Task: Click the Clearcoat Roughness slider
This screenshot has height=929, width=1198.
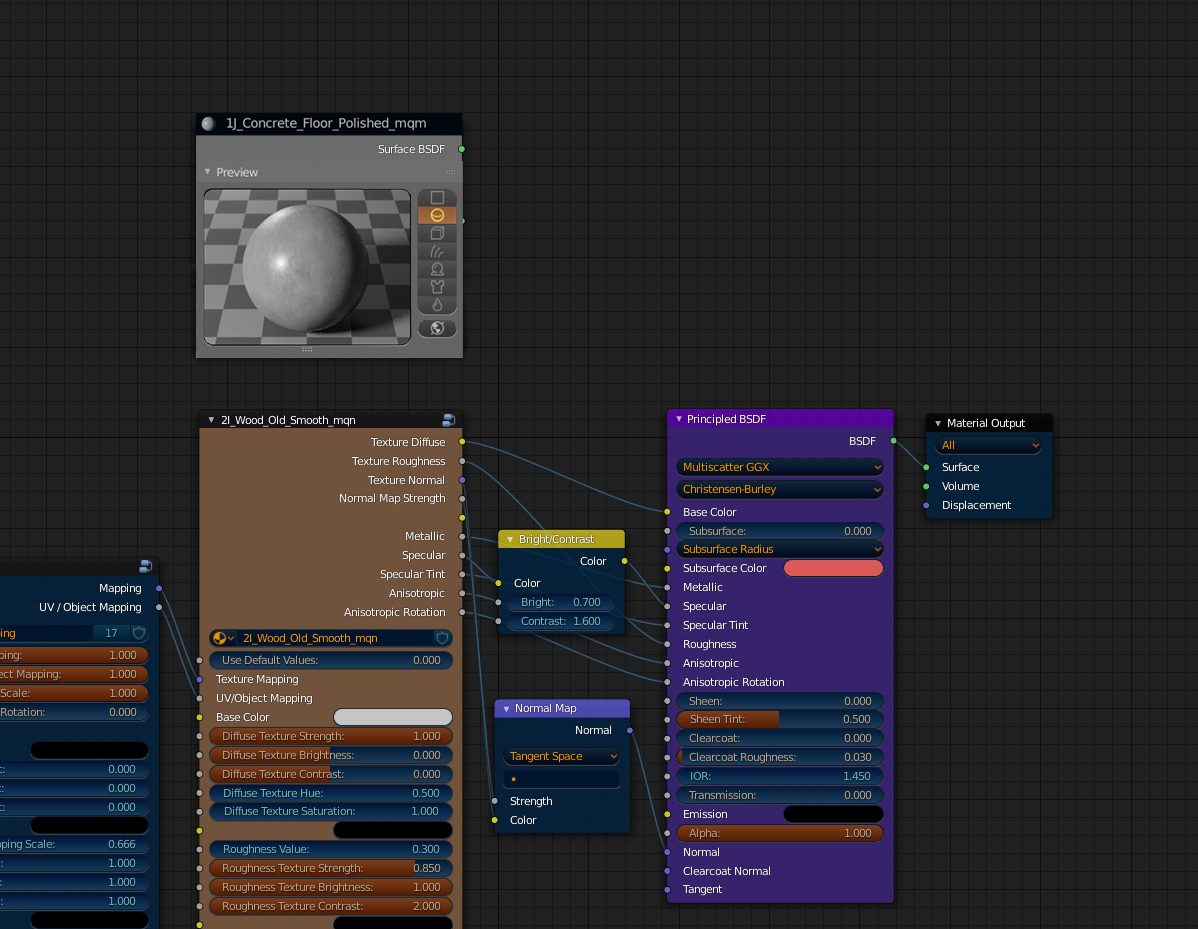Action: pos(779,757)
